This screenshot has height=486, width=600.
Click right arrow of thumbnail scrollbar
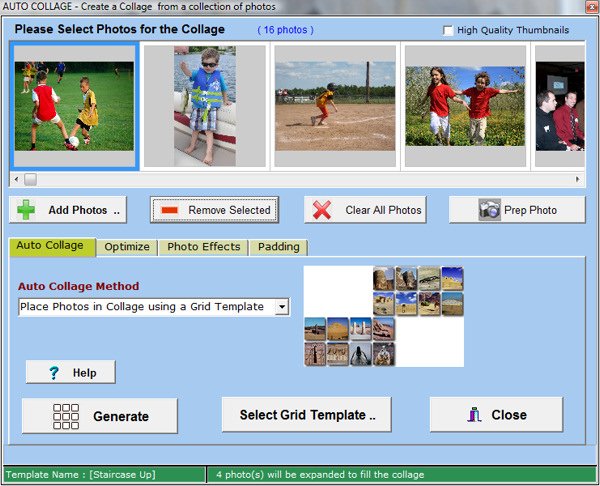coord(578,180)
